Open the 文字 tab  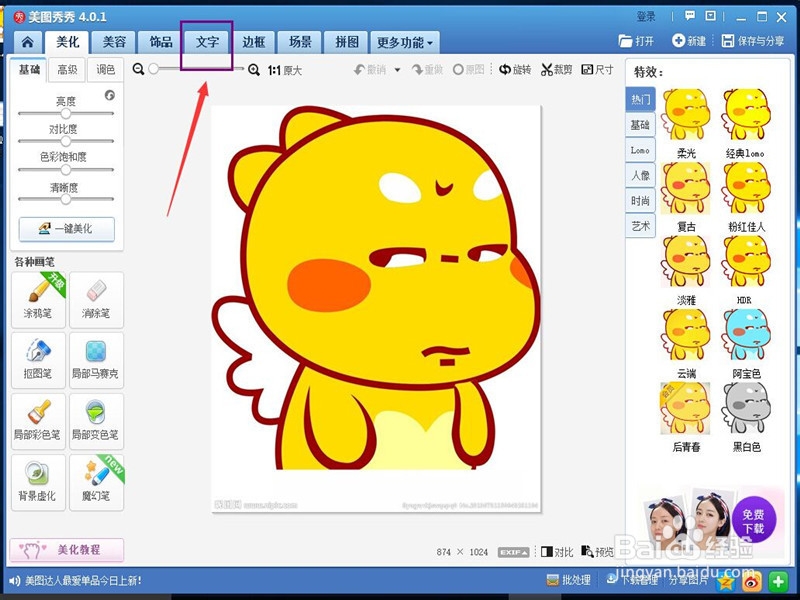tap(207, 42)
